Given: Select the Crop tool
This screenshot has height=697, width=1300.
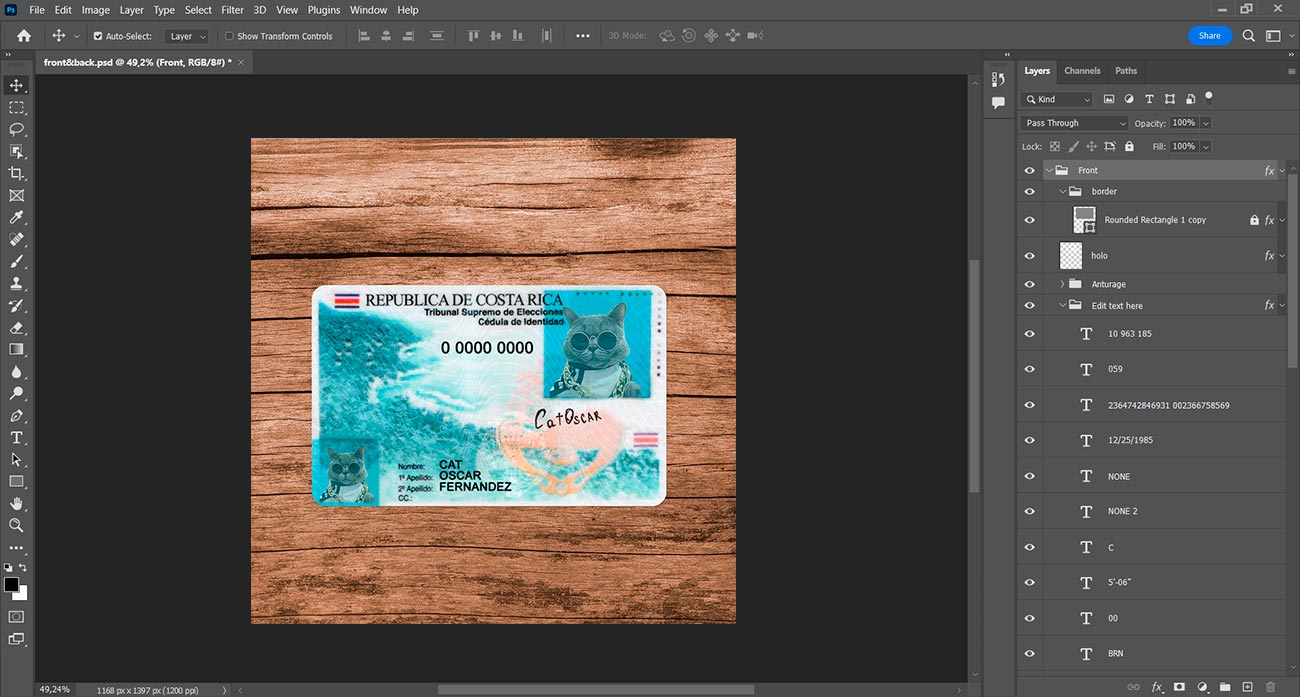Looking at the screenshot, I should point(16,173).
